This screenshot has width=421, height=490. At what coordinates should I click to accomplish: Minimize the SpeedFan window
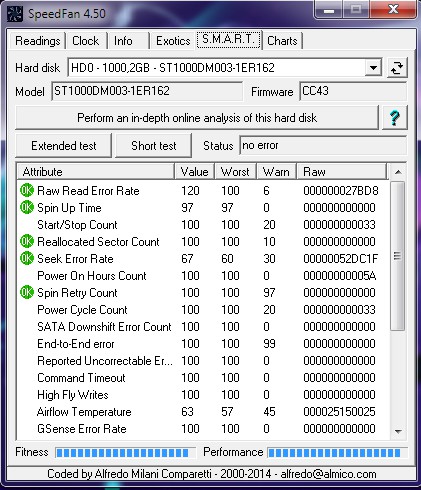(329, 11)
